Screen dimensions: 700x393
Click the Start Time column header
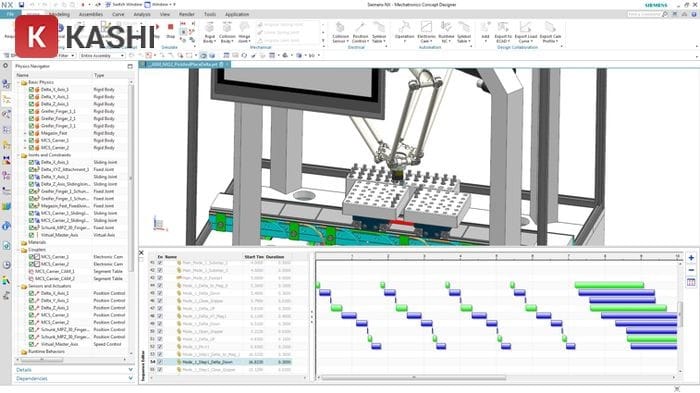click(x=254, y=257)
